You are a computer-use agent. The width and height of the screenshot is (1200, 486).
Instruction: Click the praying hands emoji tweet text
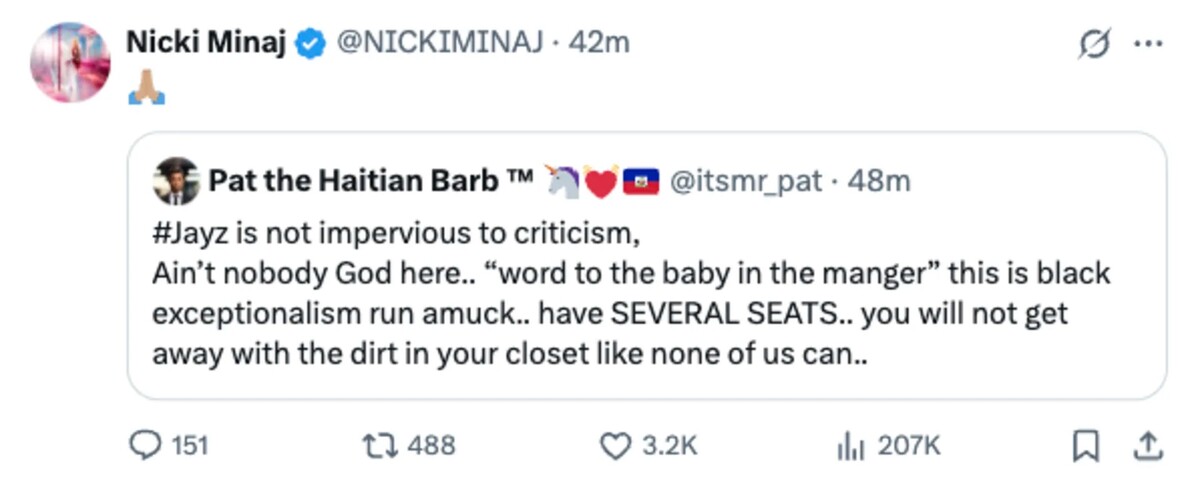(x=146, y=91)
